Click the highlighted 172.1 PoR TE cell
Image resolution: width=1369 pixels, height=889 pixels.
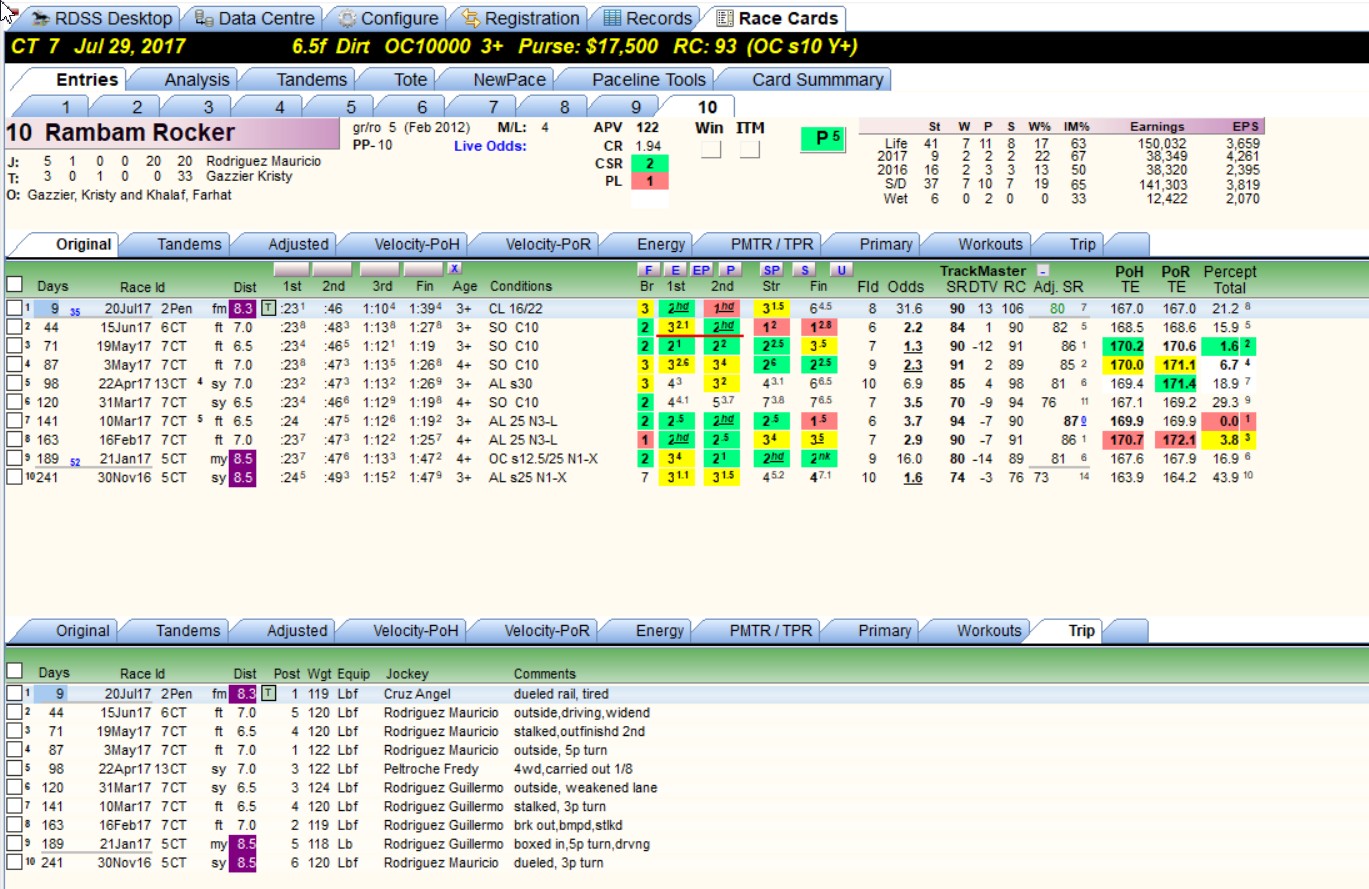(x=1176, y=440)
